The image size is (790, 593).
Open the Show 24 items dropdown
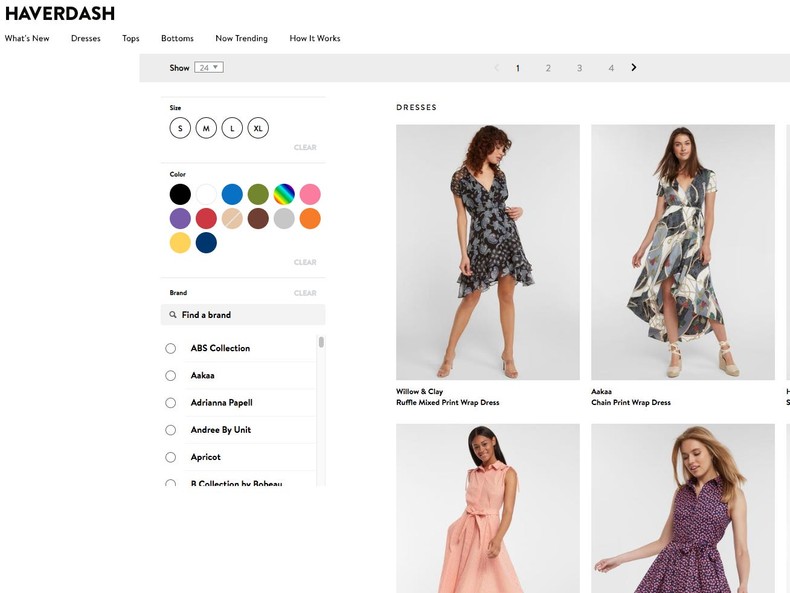pos(209,68)
